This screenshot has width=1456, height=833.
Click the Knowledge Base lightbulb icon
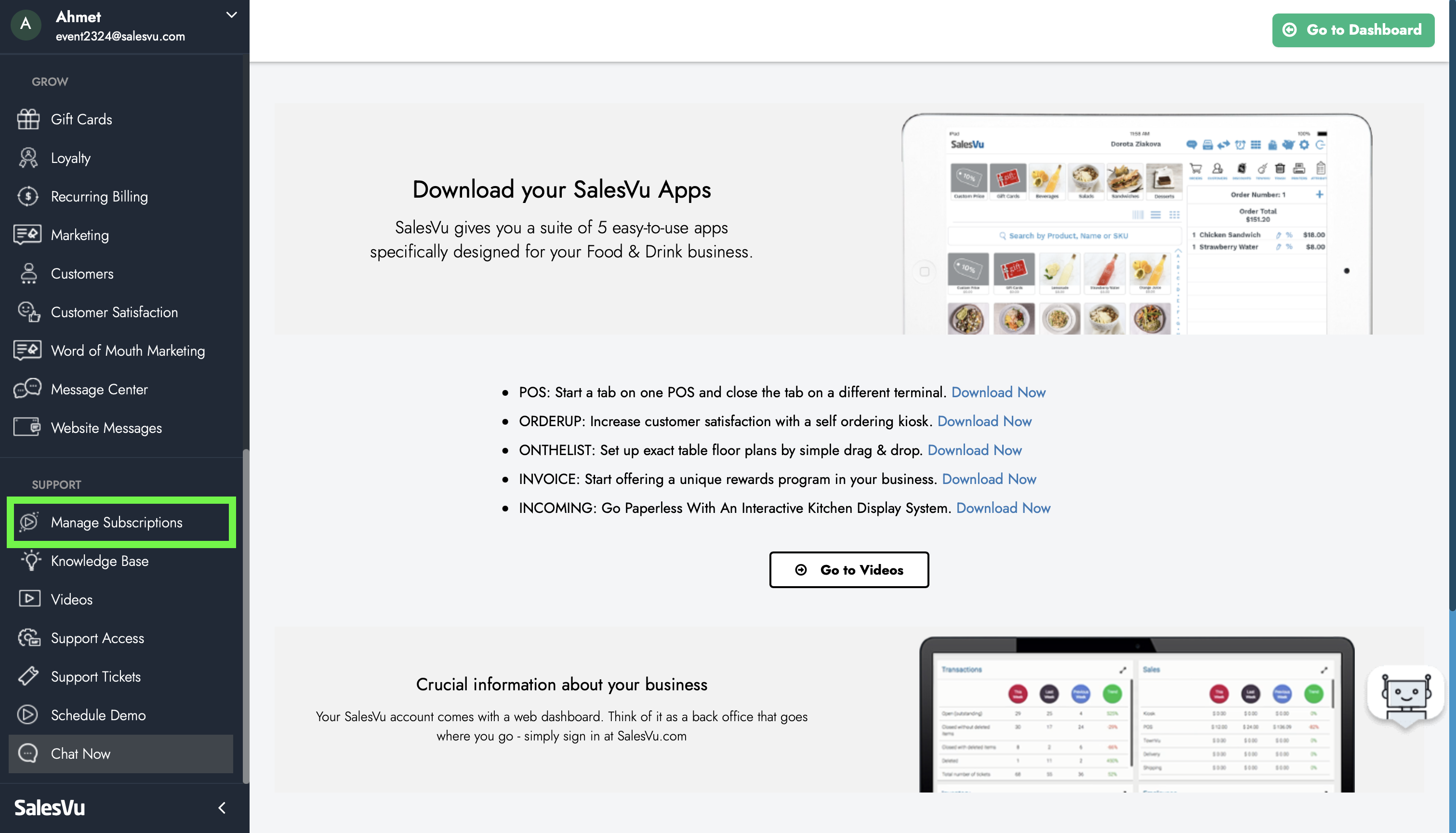point(30,561)
